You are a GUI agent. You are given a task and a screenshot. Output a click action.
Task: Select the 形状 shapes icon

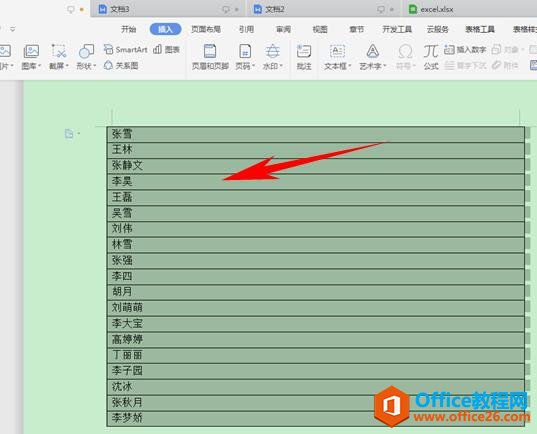tap(86, 51)
